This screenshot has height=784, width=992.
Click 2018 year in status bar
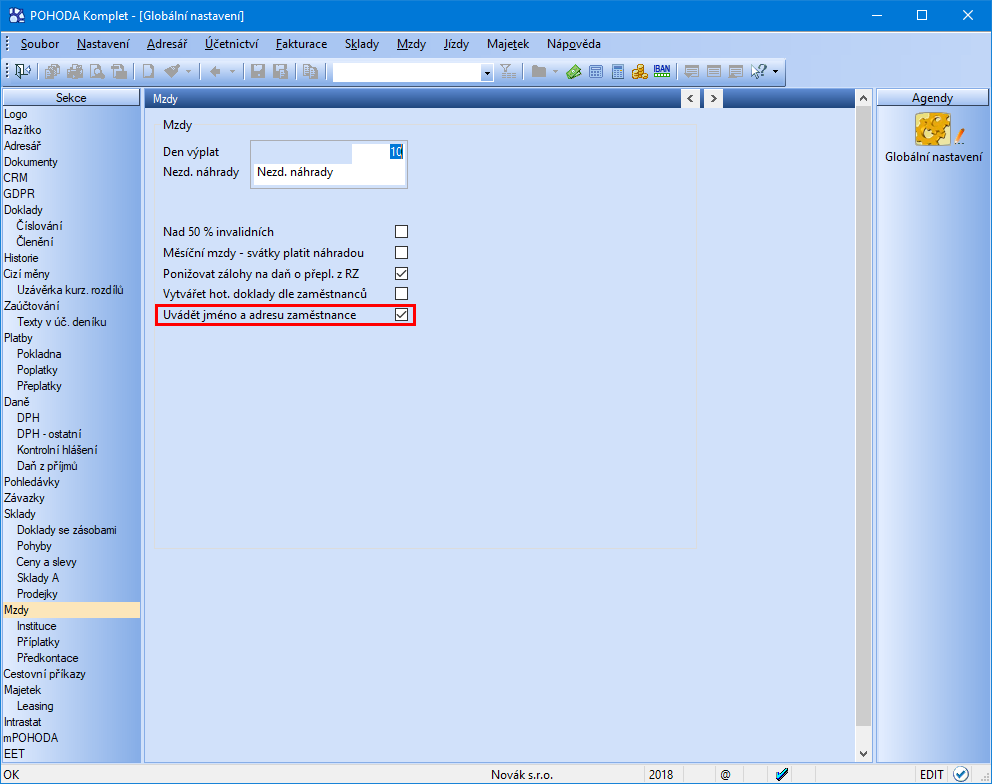pyautogui.click(x=660, y=775)
